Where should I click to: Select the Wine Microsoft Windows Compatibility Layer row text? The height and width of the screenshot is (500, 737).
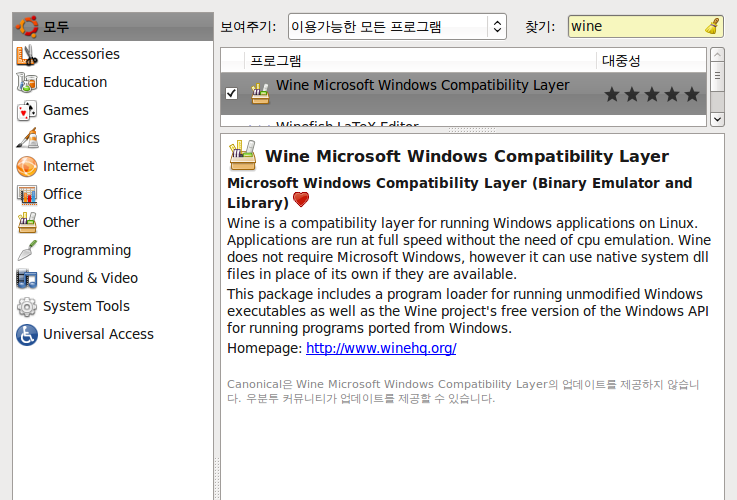pyautogui.click(x=423, y=85)
